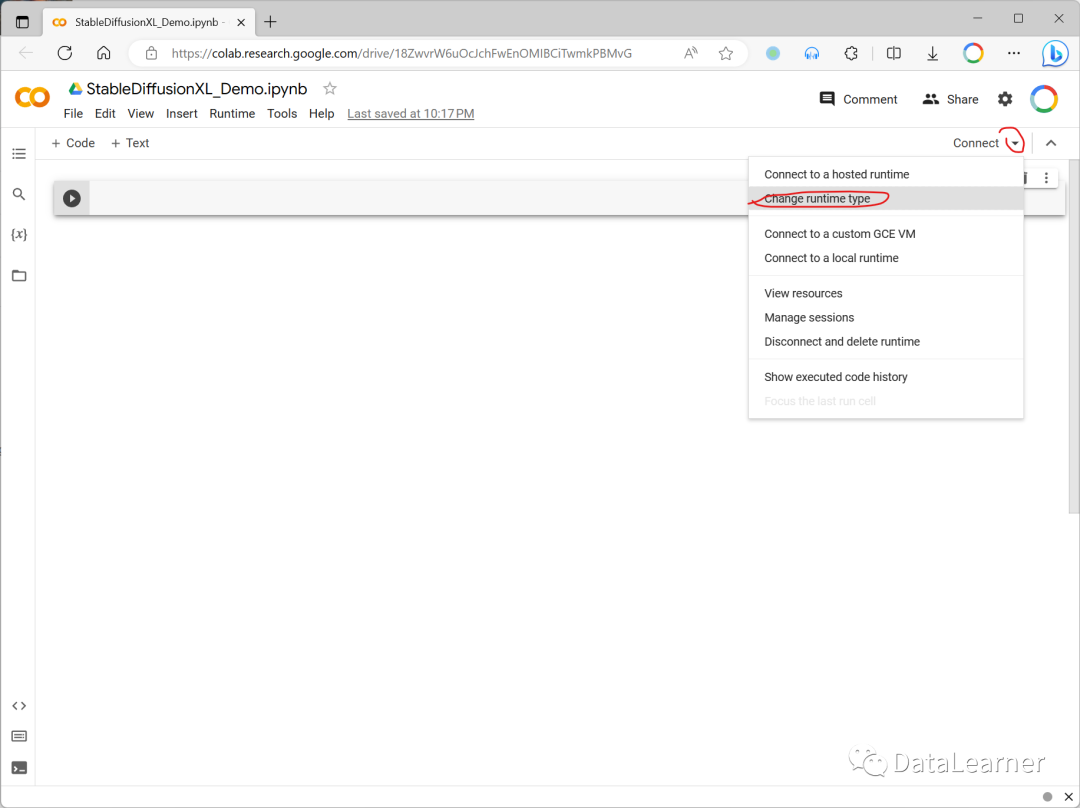Viewport: 1080px width, 808px height.
Task: Add this page to browser favorites
Action: 725,53
